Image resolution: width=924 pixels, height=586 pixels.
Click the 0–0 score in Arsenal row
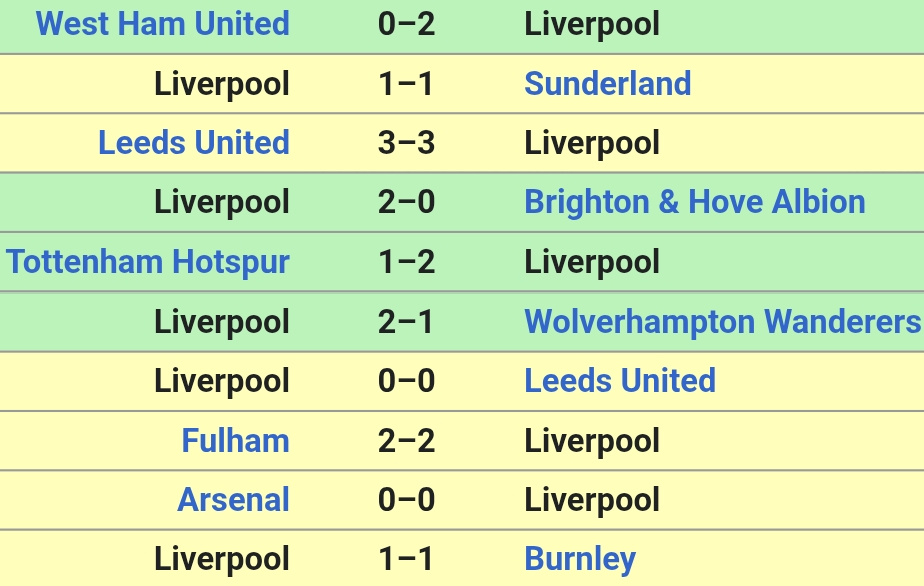[407, 499]
